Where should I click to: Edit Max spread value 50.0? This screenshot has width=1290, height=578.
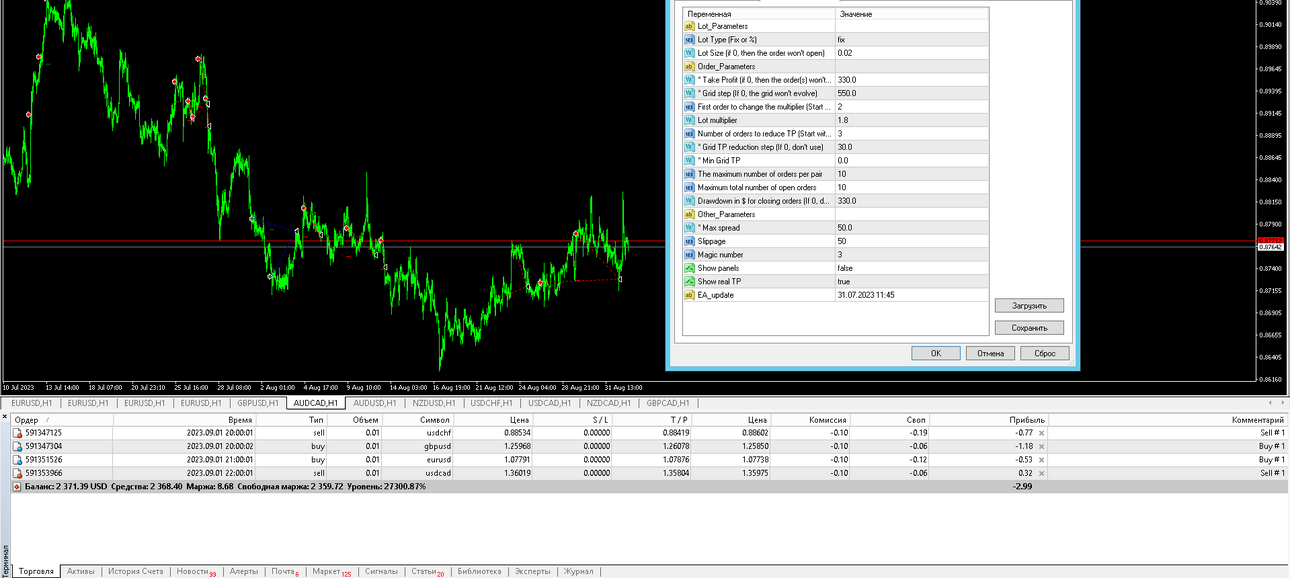click(912, 228)
